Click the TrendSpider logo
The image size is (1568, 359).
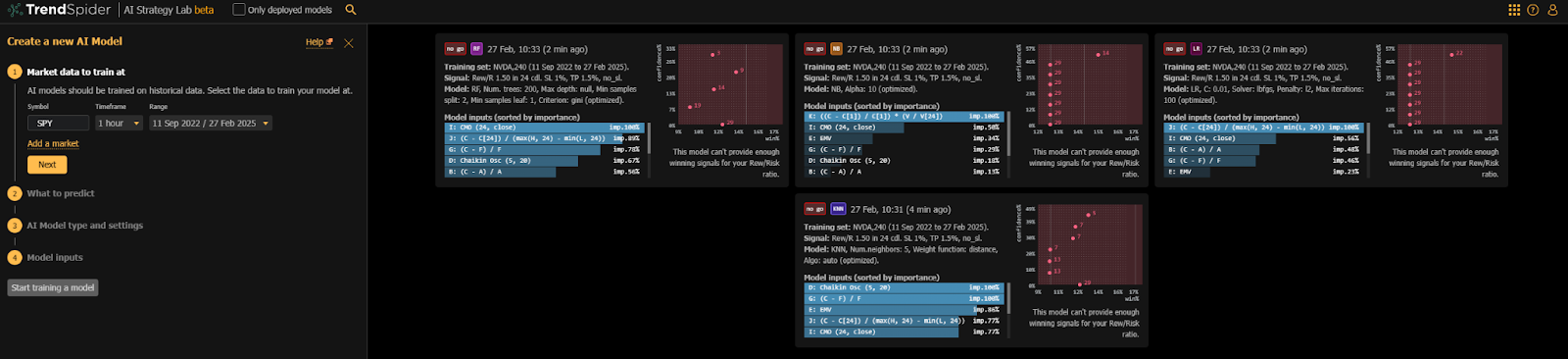pyautogui.click(x=58, y=10)
